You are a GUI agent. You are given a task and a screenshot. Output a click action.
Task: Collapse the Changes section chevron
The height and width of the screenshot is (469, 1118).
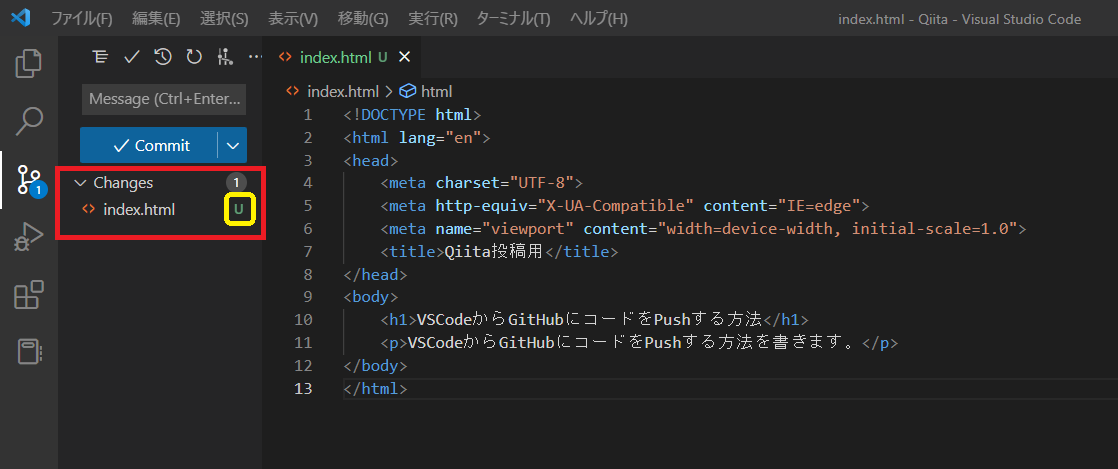click(80, 183)
